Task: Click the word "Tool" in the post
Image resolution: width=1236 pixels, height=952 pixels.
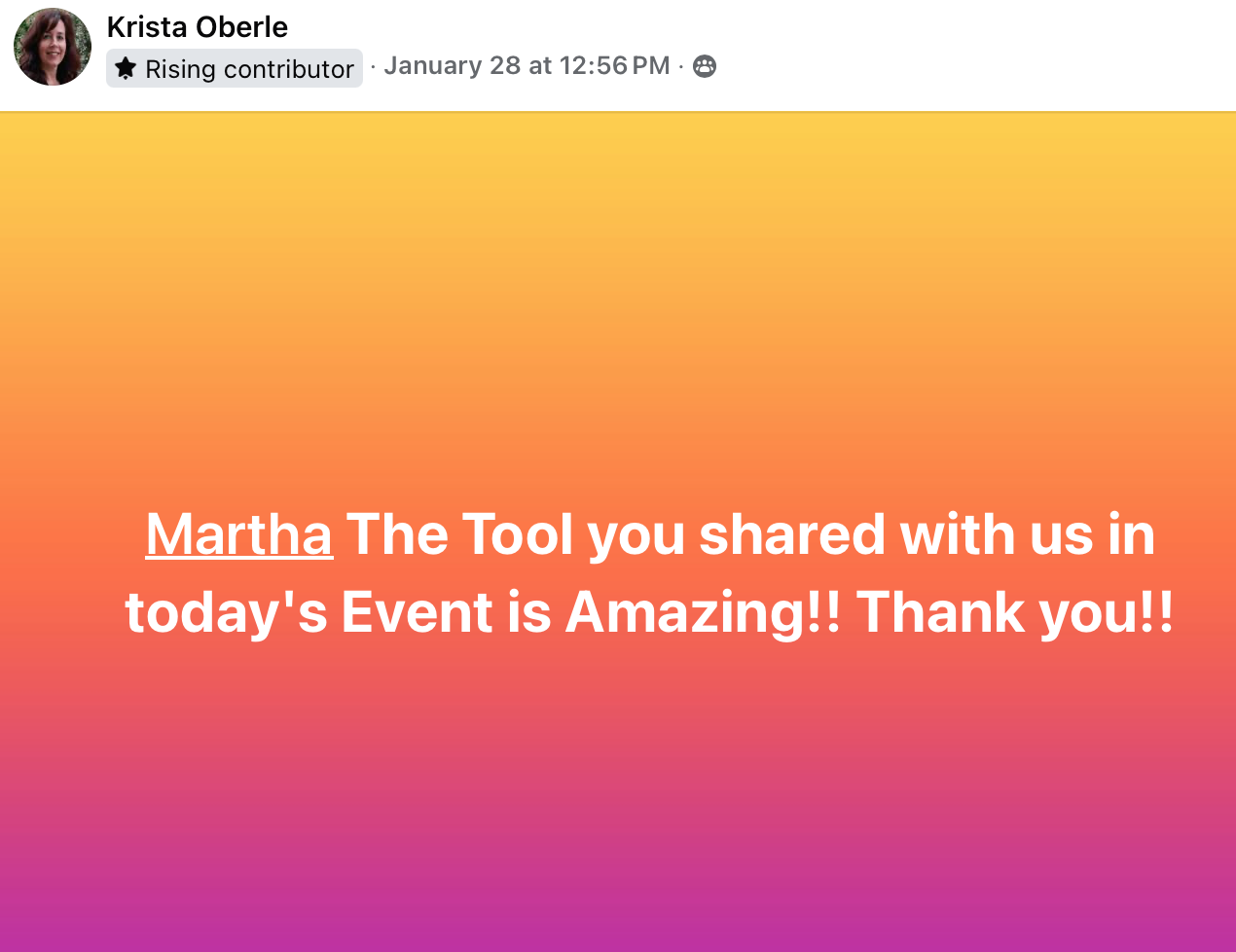Action: [517, 534]
